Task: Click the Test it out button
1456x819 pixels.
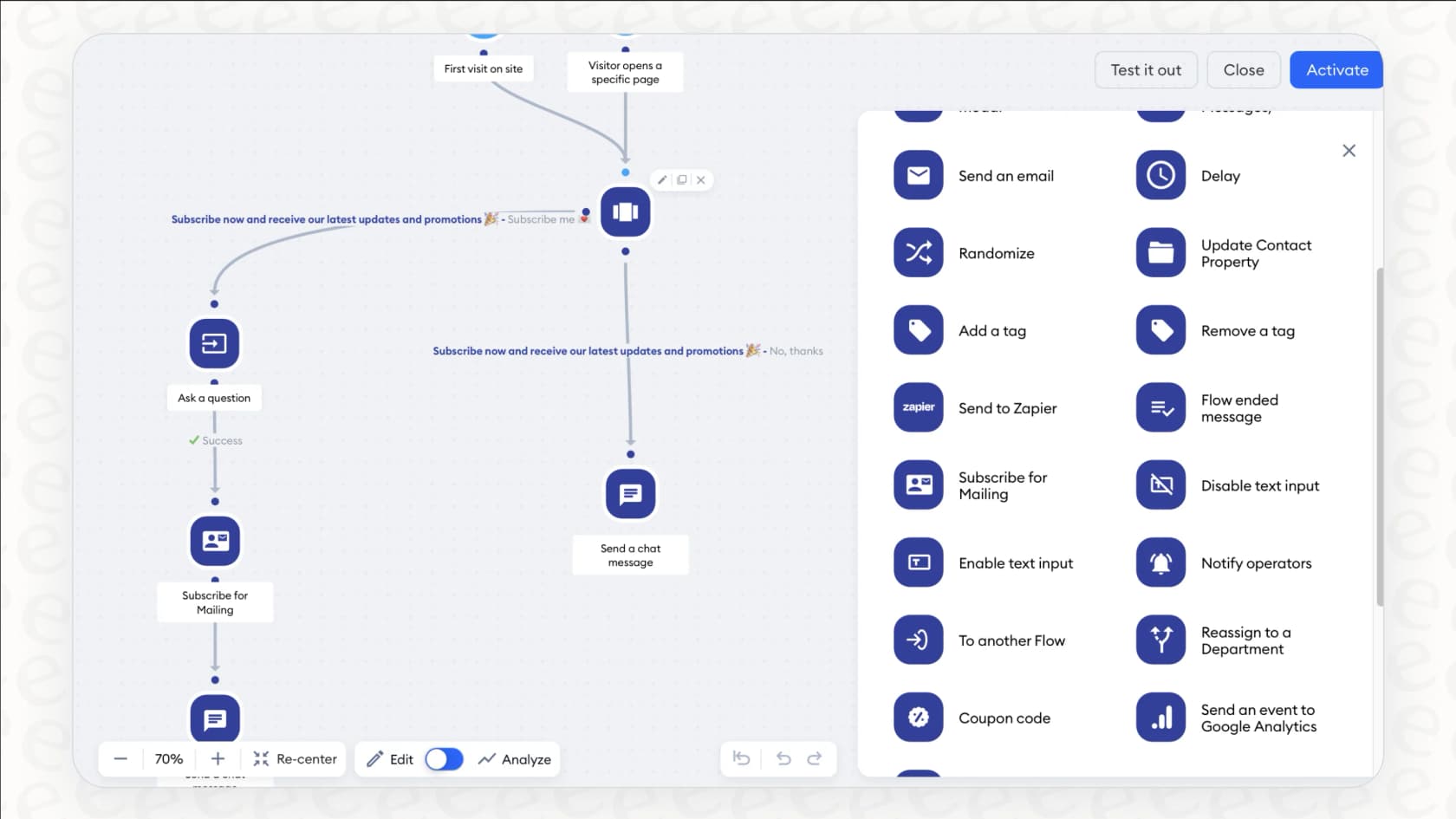Action: tap(1146, 70)
